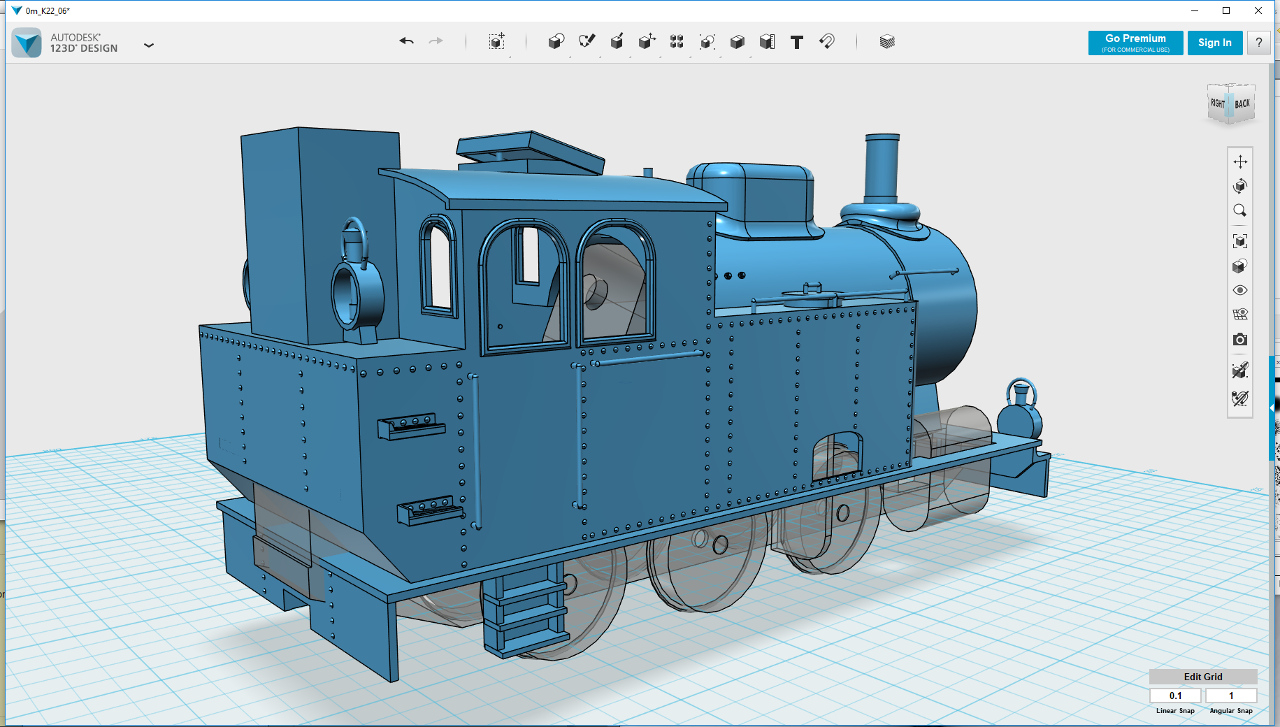Select the Measure tool
Screen dimensions: 1280x727
[x=767, y=41]
